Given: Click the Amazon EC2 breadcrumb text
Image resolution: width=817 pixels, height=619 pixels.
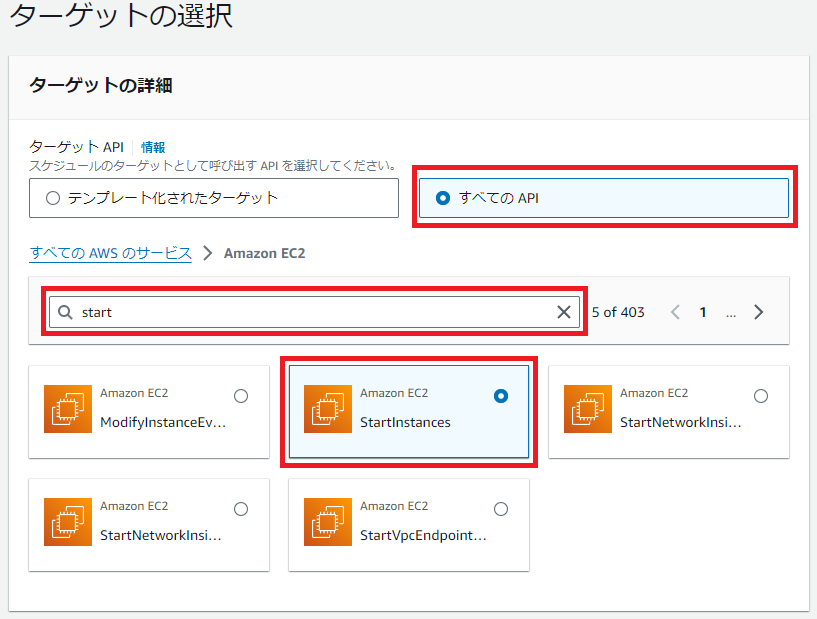Looking at the screenshot, I should pyautogui.click(x=265, y=253).
